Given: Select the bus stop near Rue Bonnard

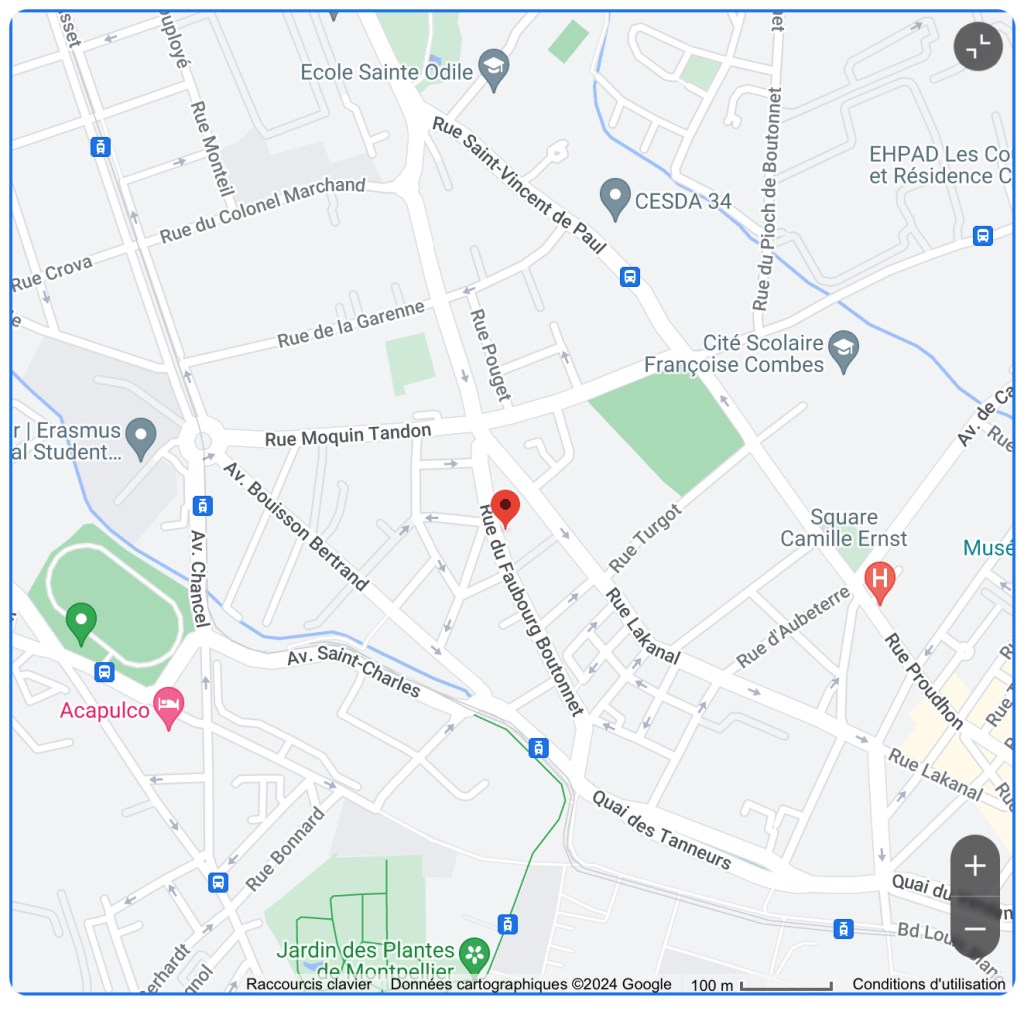Looking at the screenshot, I should tap(218, 882).
